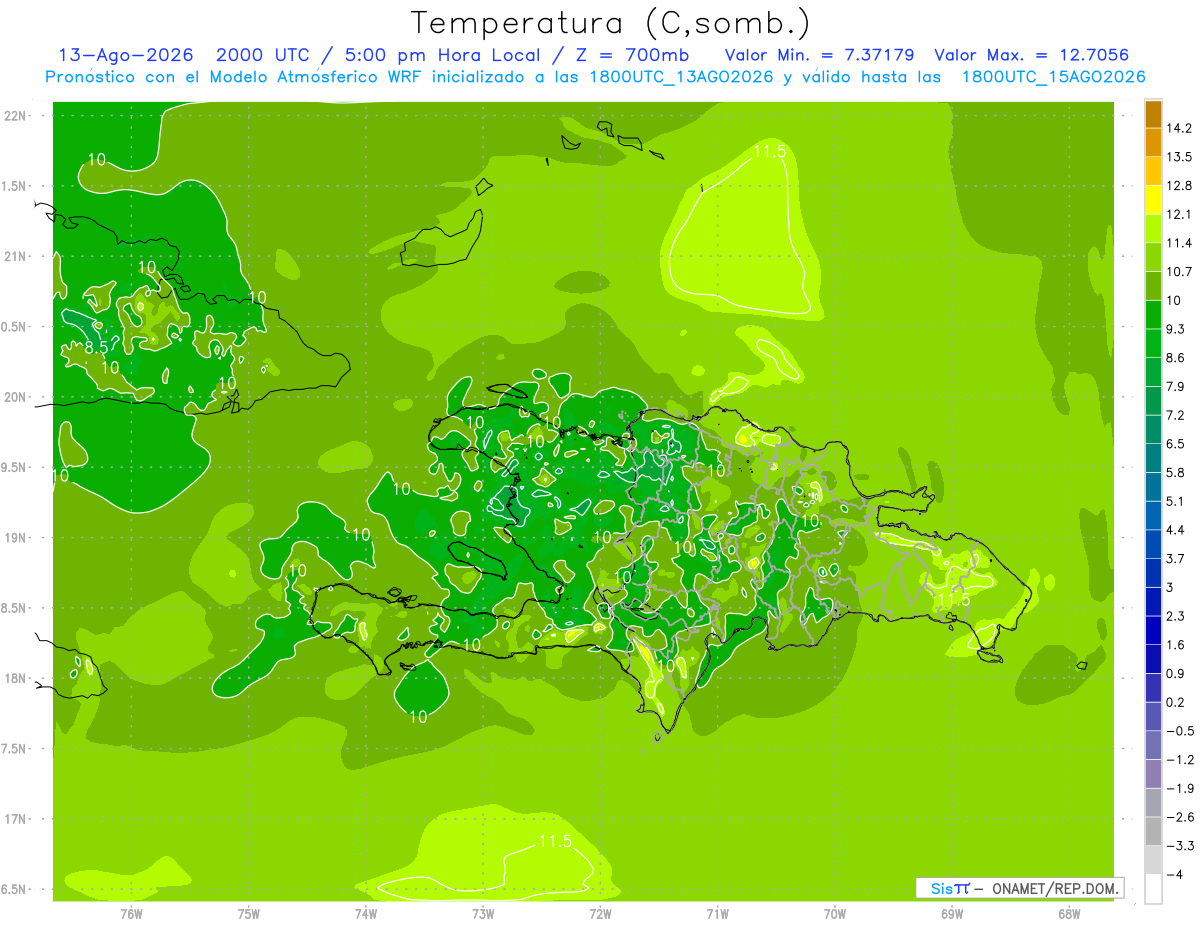Click the '11.5' contour label south of Haiti
This screenshot has height=927, width=1200.
(554, 841)
